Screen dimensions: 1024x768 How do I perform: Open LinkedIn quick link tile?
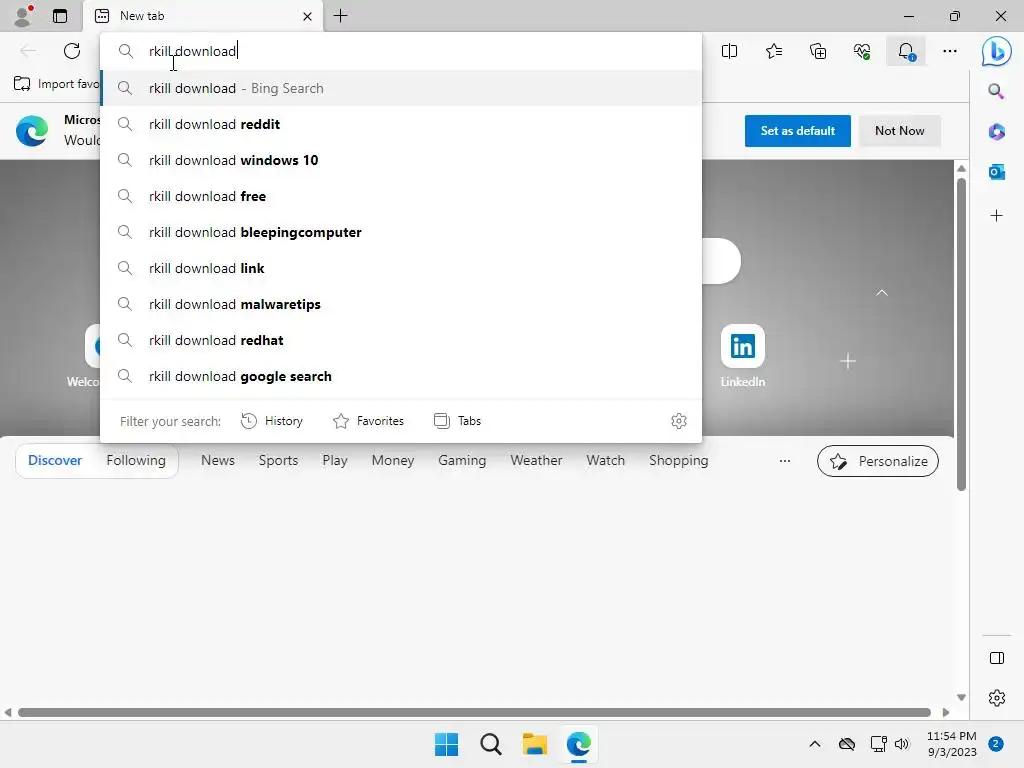(x=743, y=356)
